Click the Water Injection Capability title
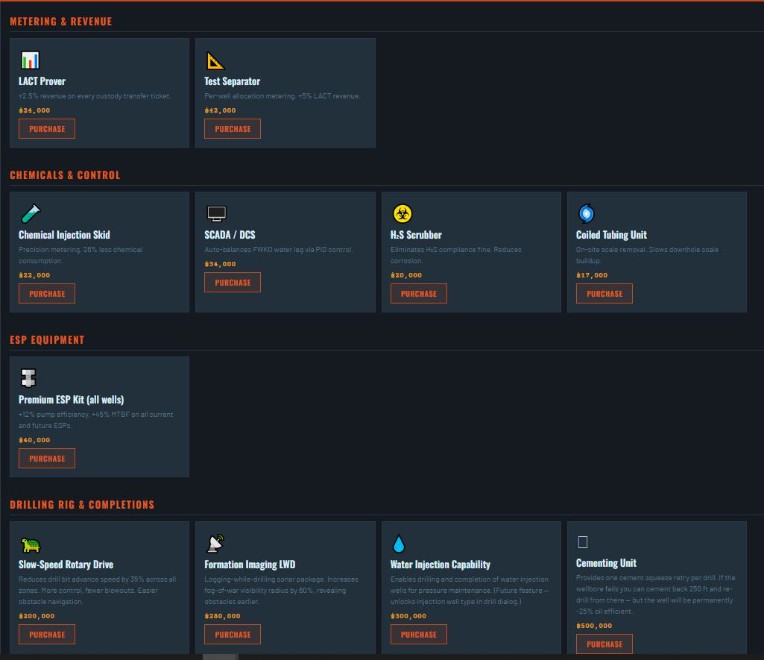Viewport: 764px width, 660px height. (x=440, y=565)
